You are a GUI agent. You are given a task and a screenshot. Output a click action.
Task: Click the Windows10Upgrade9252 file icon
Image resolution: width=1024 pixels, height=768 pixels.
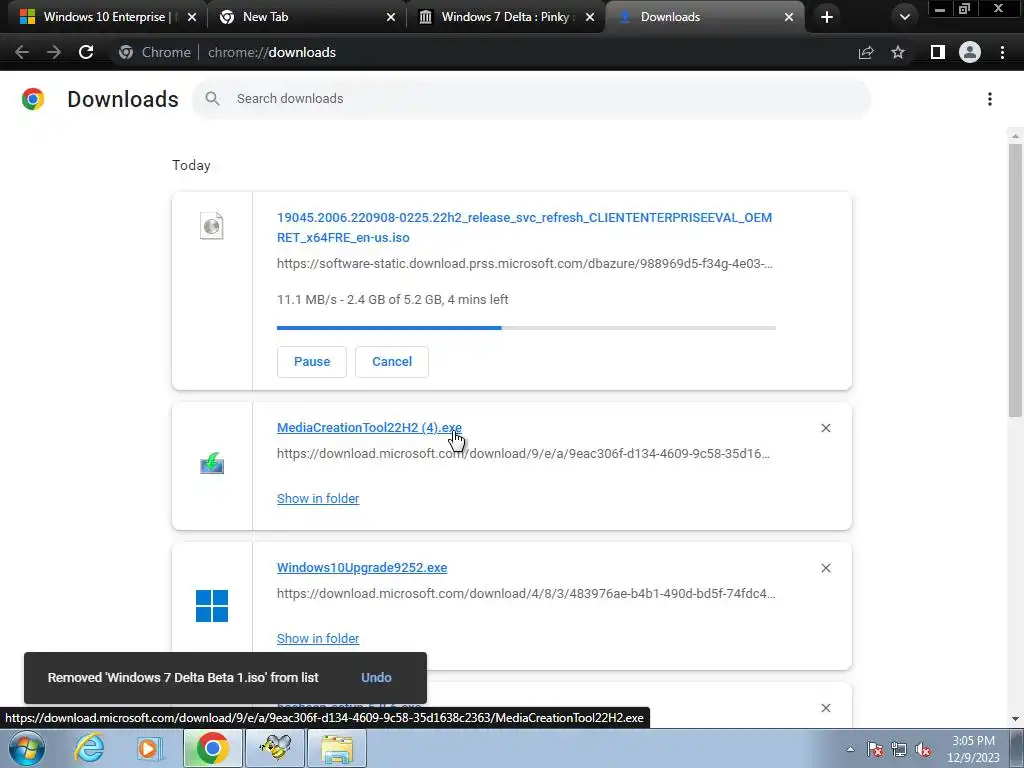(x=212, y=605)
